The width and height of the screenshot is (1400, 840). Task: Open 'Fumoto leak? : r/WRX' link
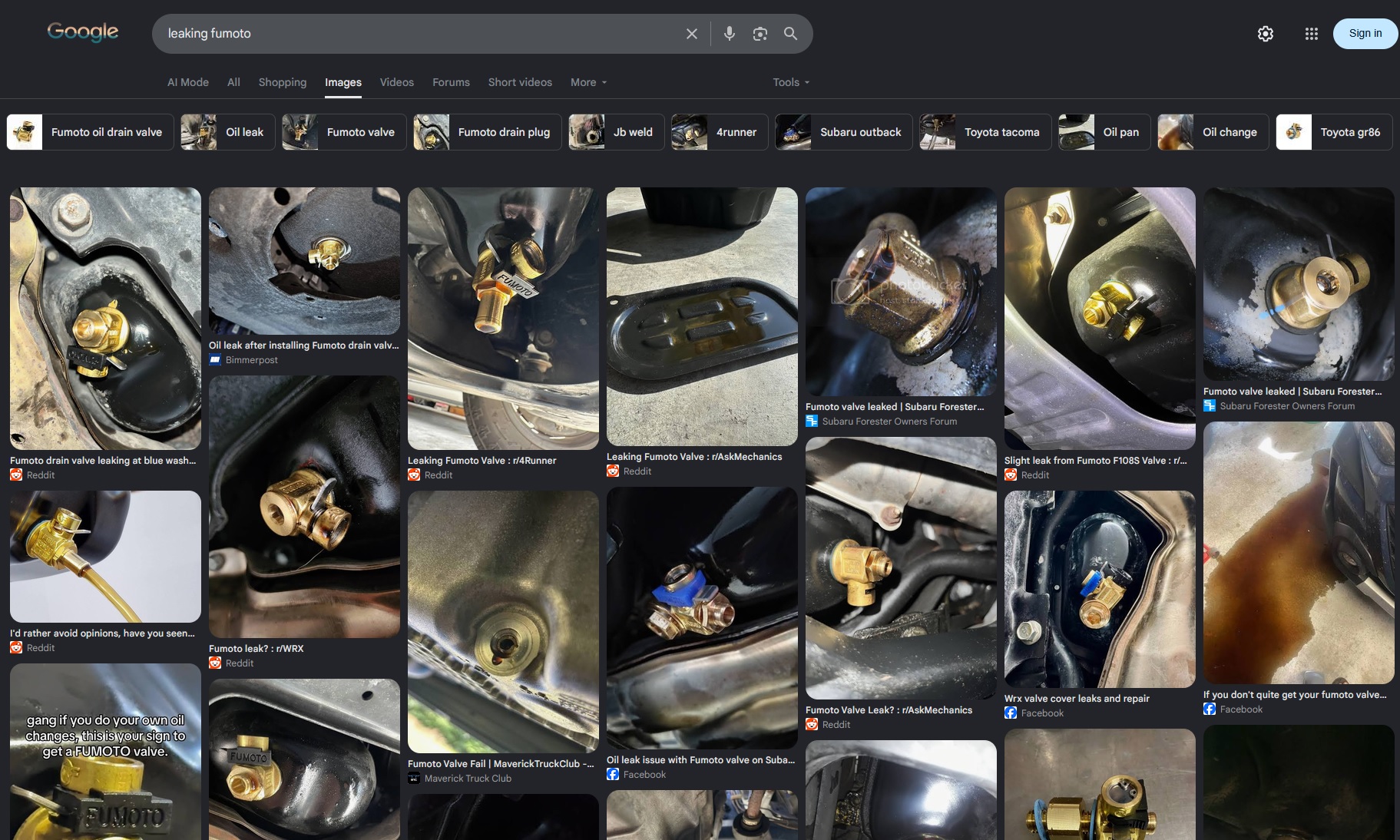click(256, 649)
